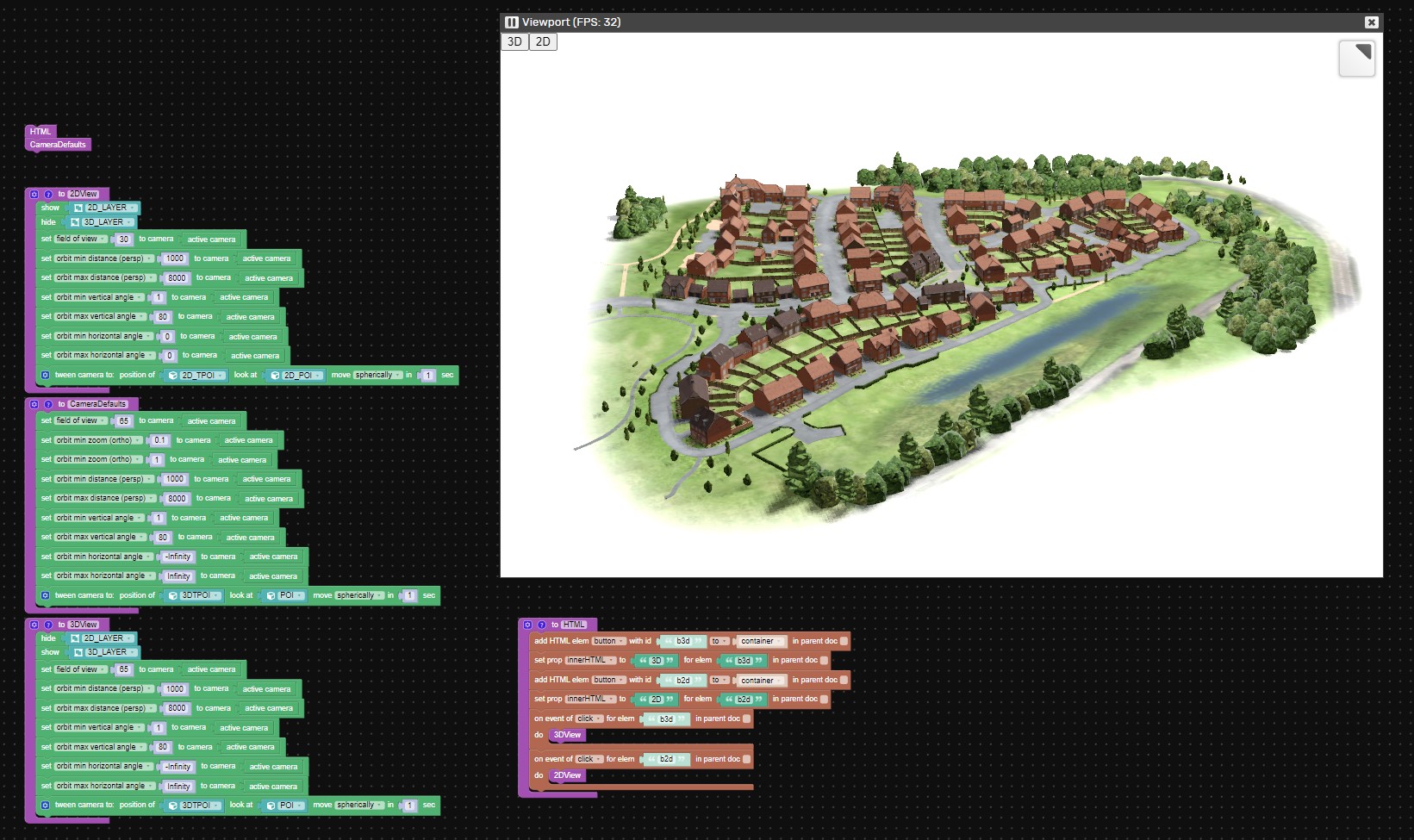Screen dimensions: 1414x840
Task: Open 'to' dropdown in add b2d block
Action: pos(719,680)
